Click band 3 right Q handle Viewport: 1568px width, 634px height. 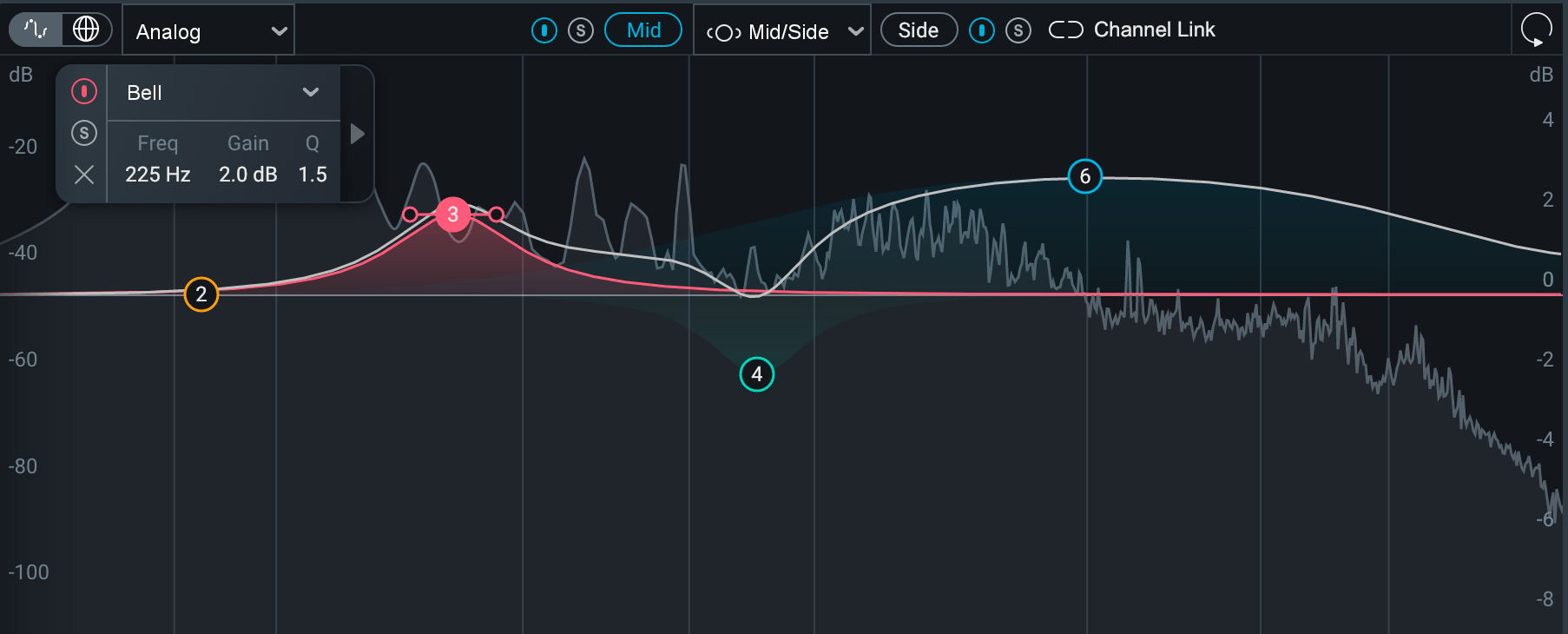click(496, 215)
